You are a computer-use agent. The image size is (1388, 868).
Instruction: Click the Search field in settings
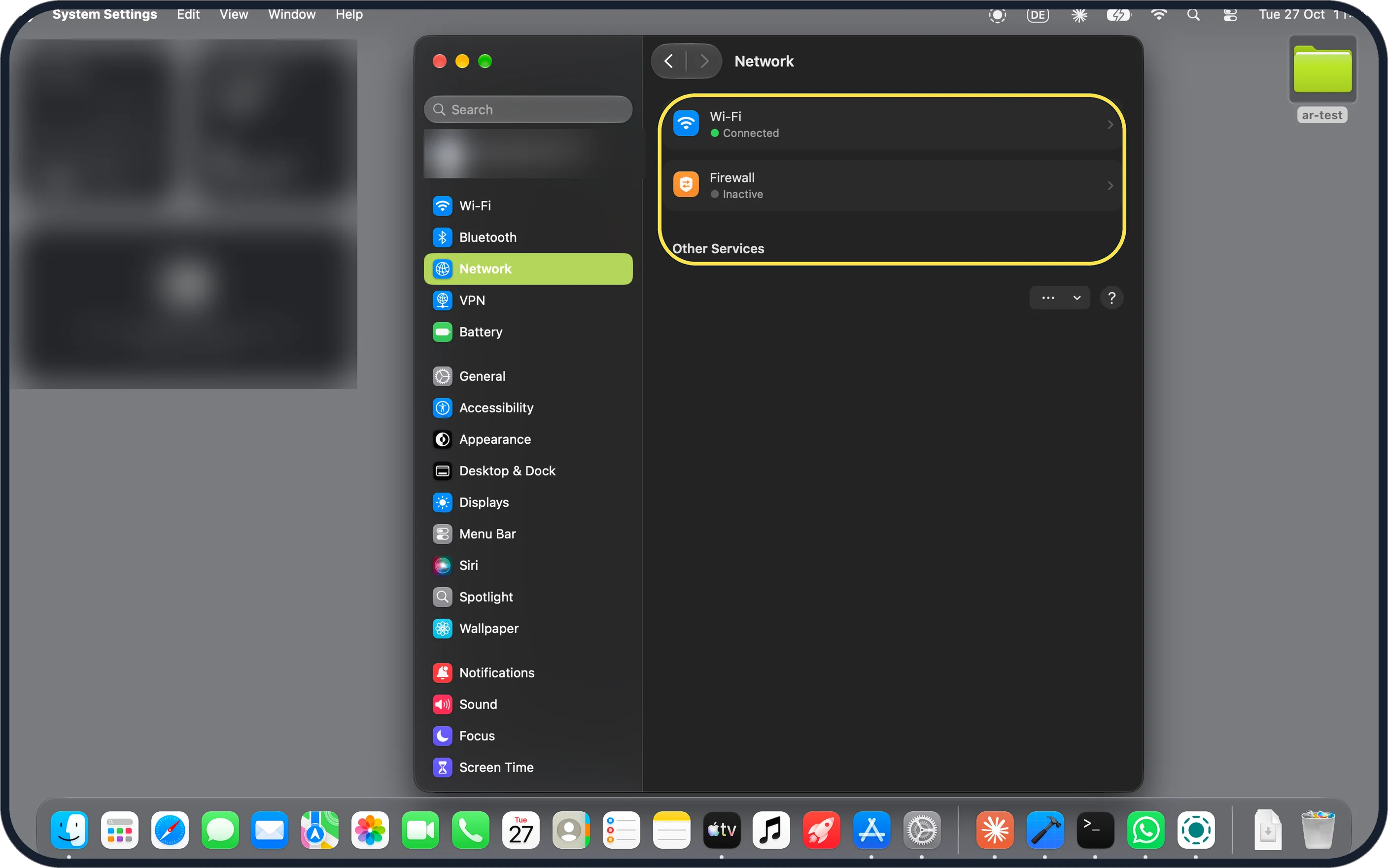coord(528,109)
